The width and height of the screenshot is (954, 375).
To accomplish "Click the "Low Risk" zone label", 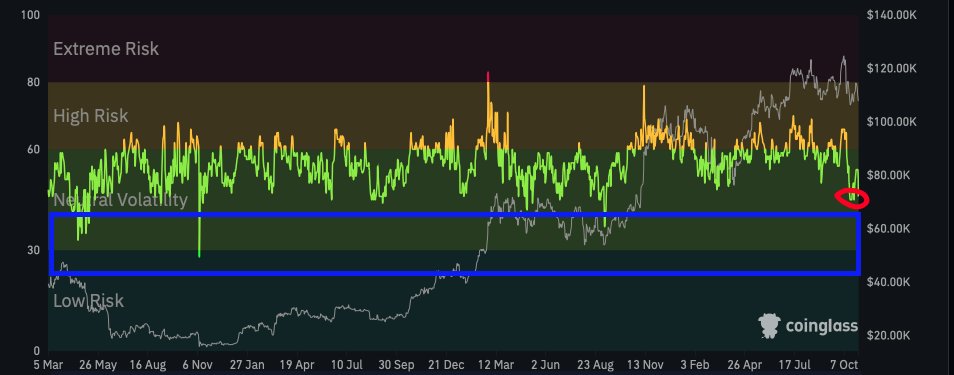I will pos(88,301).
